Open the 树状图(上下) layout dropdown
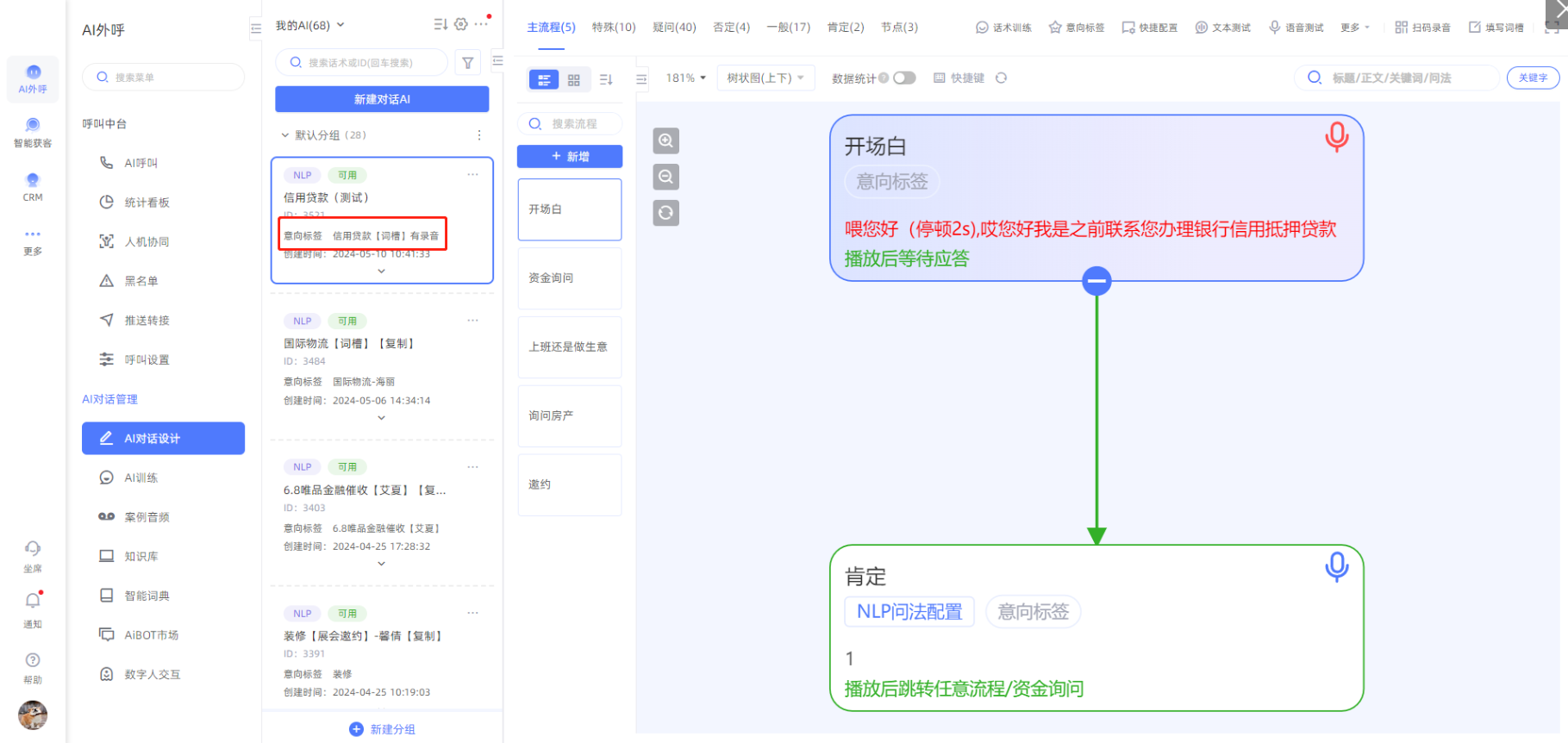The height and width of the screenshot is (743, 1568). click(x=765, y=78)
